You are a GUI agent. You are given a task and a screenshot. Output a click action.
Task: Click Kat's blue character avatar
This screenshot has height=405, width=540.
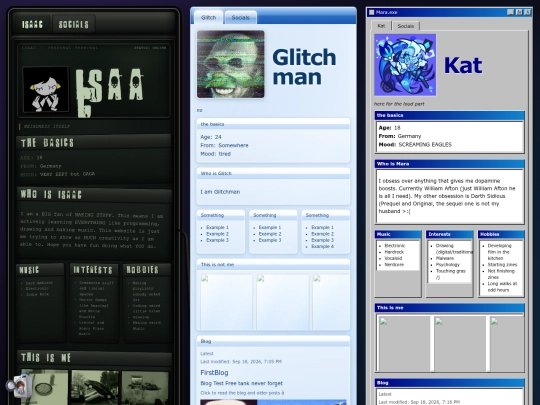[405, 65]
